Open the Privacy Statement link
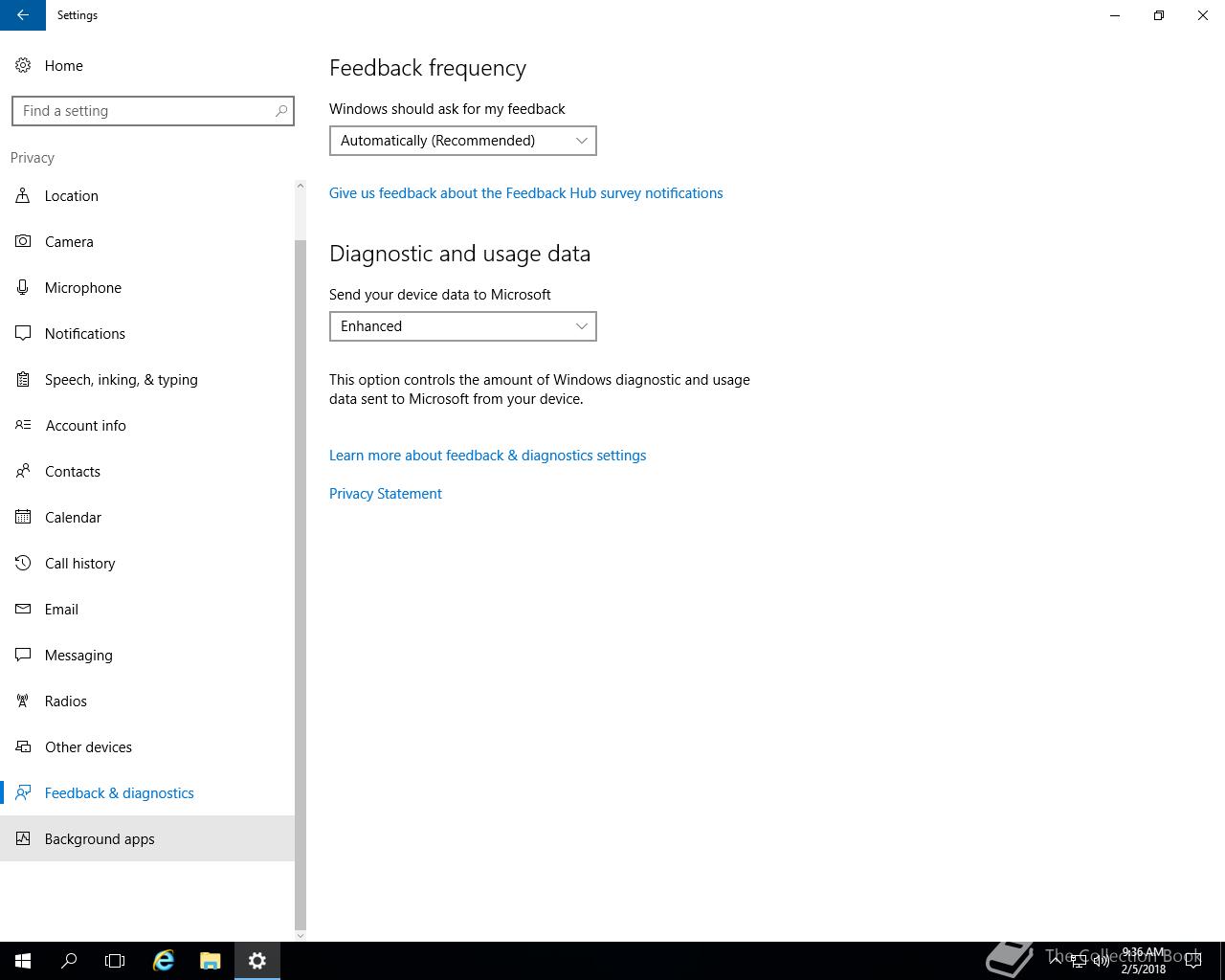Screen dimensions: 1225x980 point(386,494)
